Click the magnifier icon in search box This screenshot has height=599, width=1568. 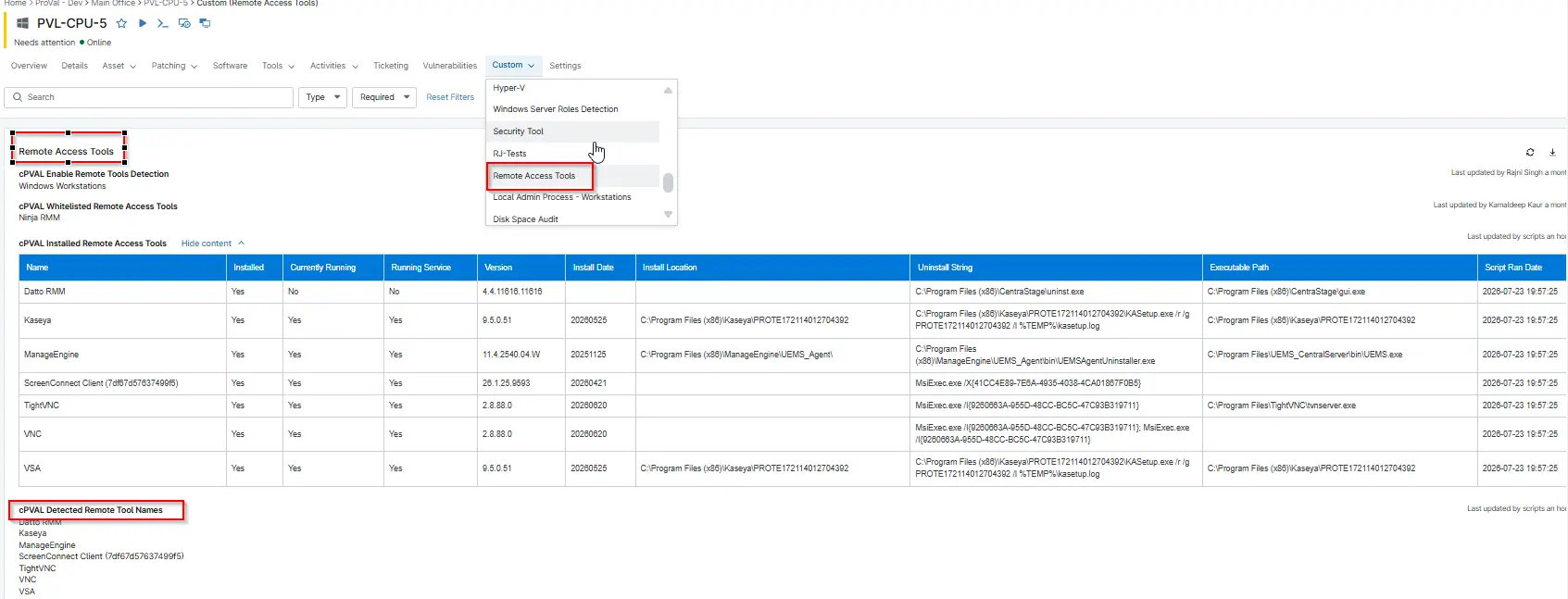pos(18,97)
